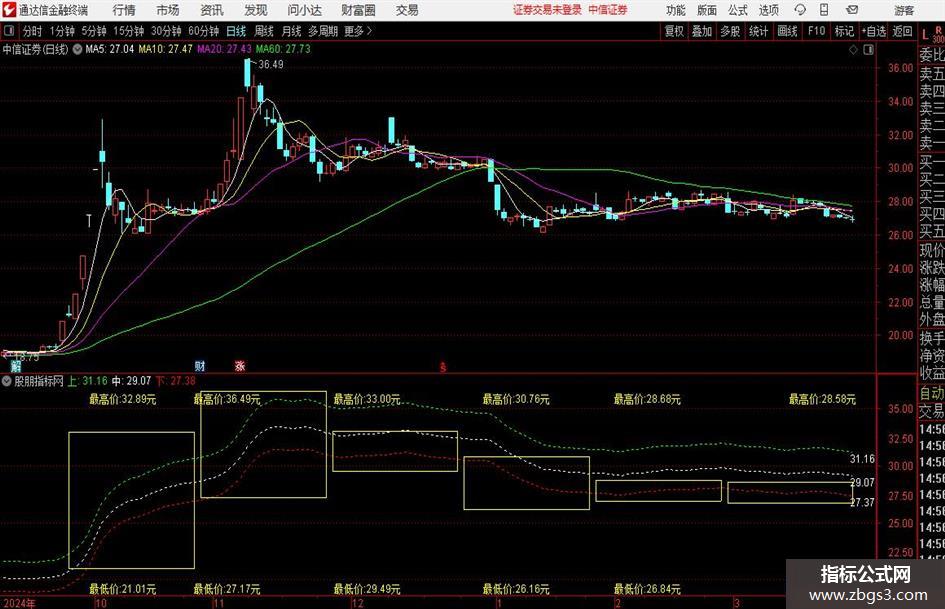Toggle the right panel icon beside the diamond
945x609 pixels.
tap(868, 50)
